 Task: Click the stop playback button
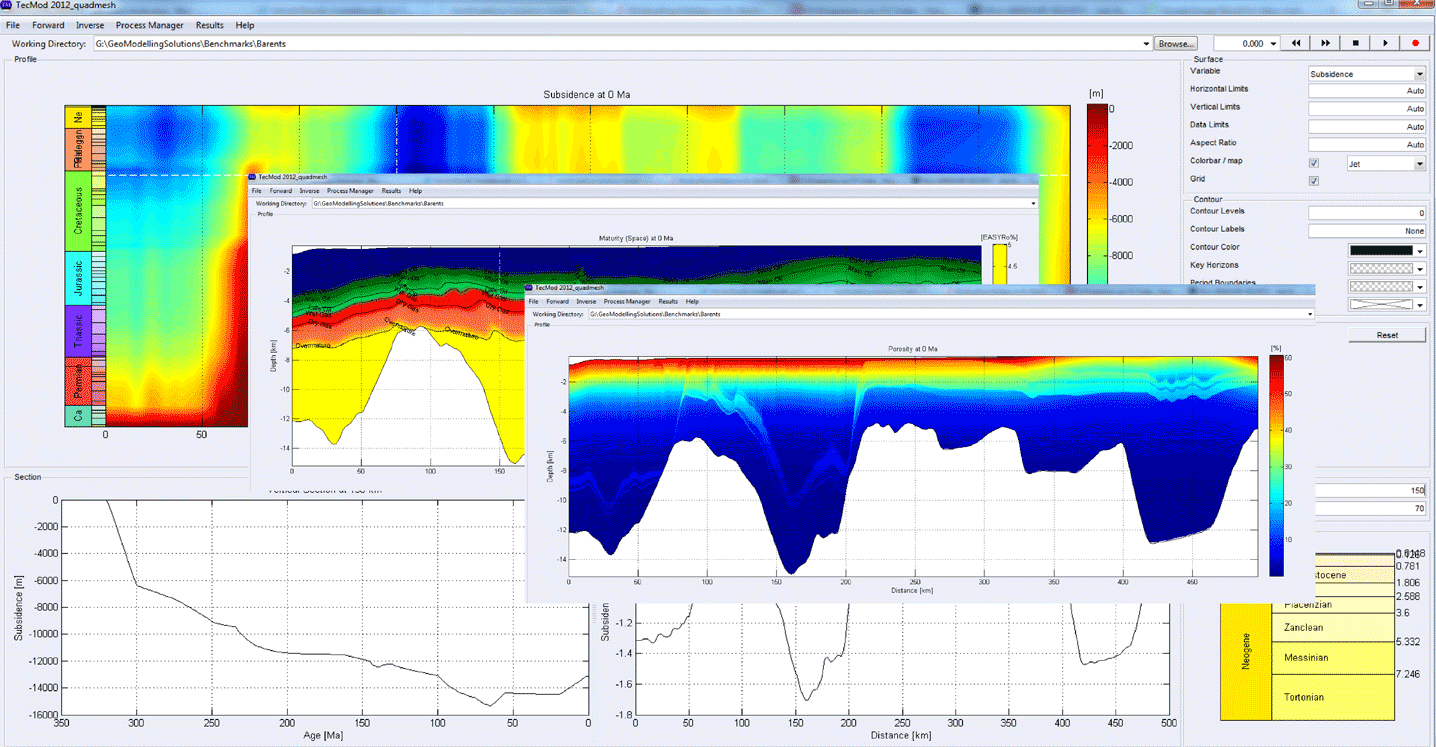coord(1355,44)
